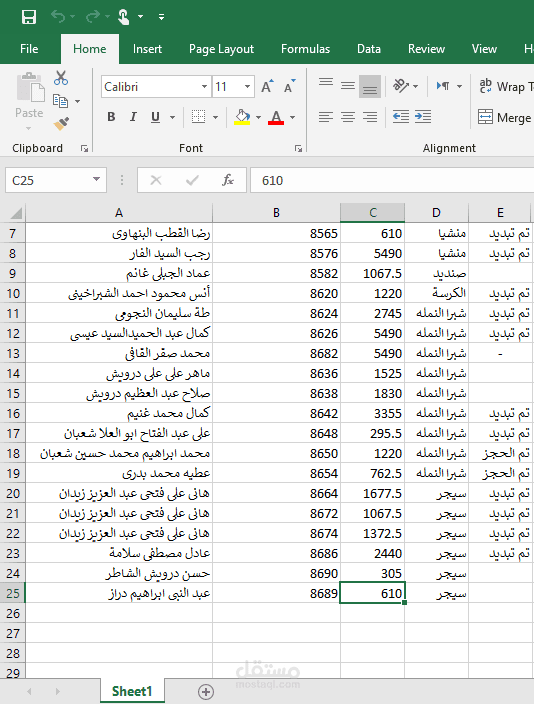
Task: Apply the yellow Fill Color
Action: 242,117
